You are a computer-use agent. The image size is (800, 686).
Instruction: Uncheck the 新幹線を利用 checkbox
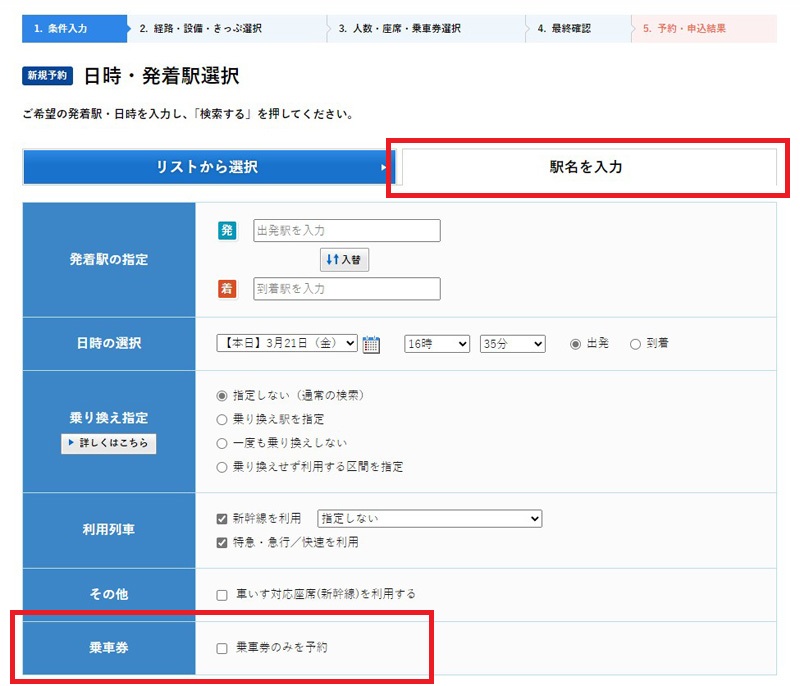[x=222, y=519]
